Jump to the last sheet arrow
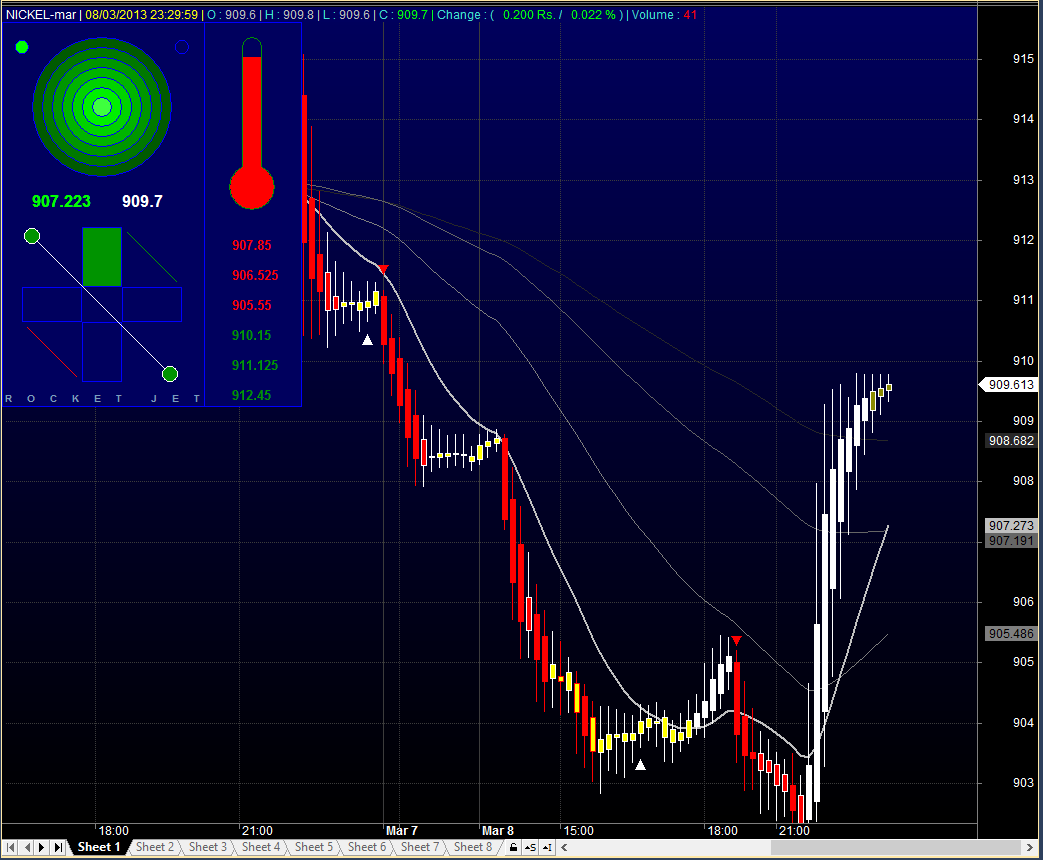 click(x=59, y=847)
